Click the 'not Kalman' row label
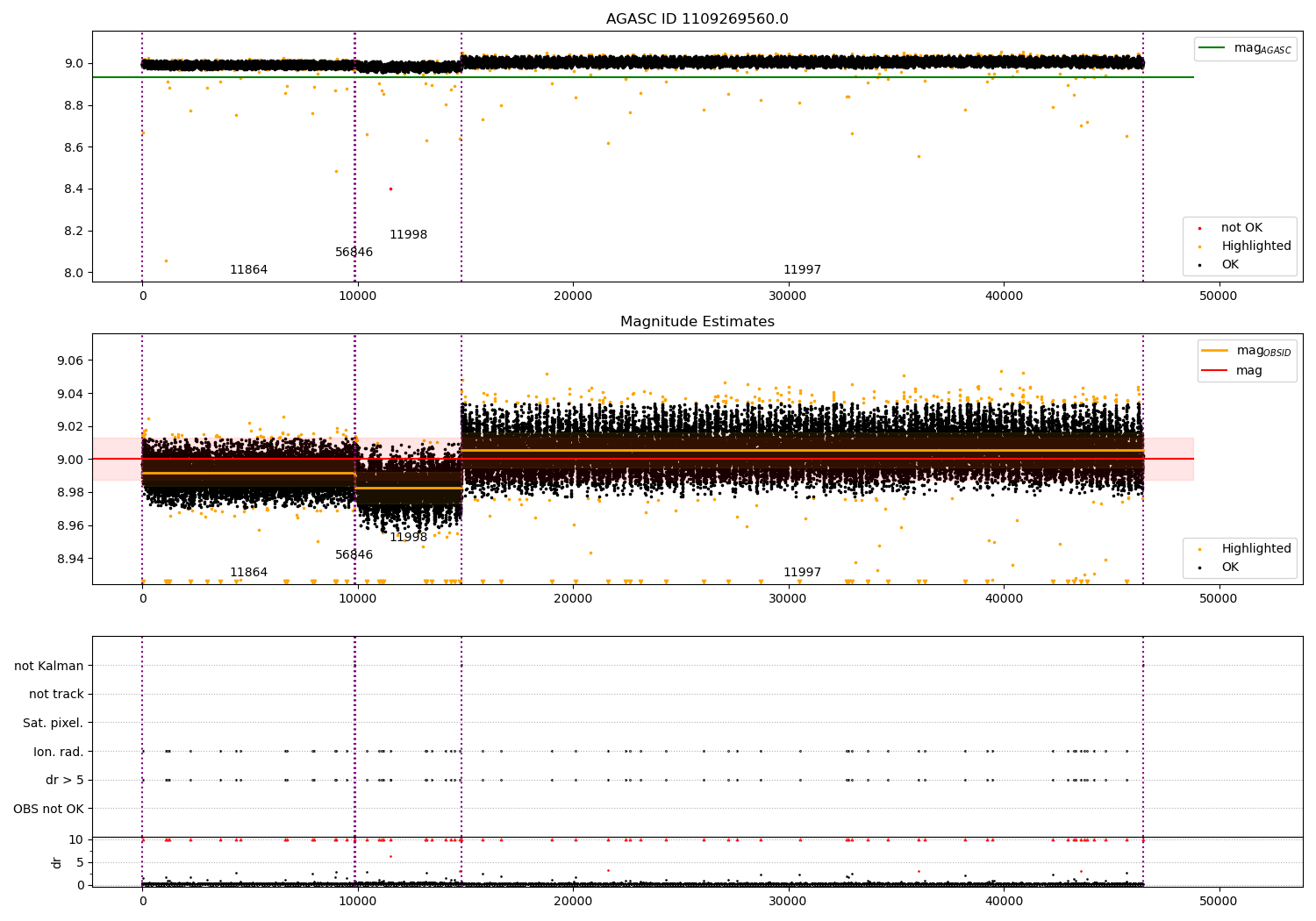The height and width of the screenshot is (921, 1316). [49, 667]
